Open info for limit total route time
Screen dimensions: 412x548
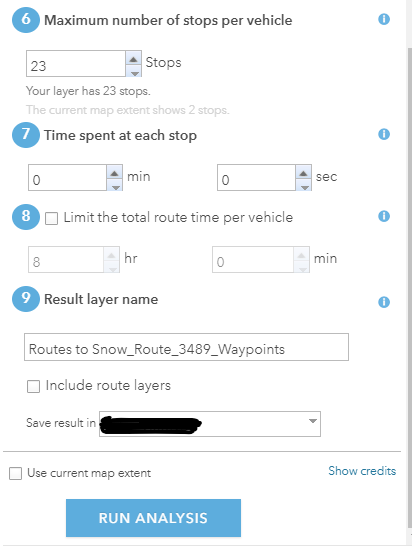[x=384, y=216]
